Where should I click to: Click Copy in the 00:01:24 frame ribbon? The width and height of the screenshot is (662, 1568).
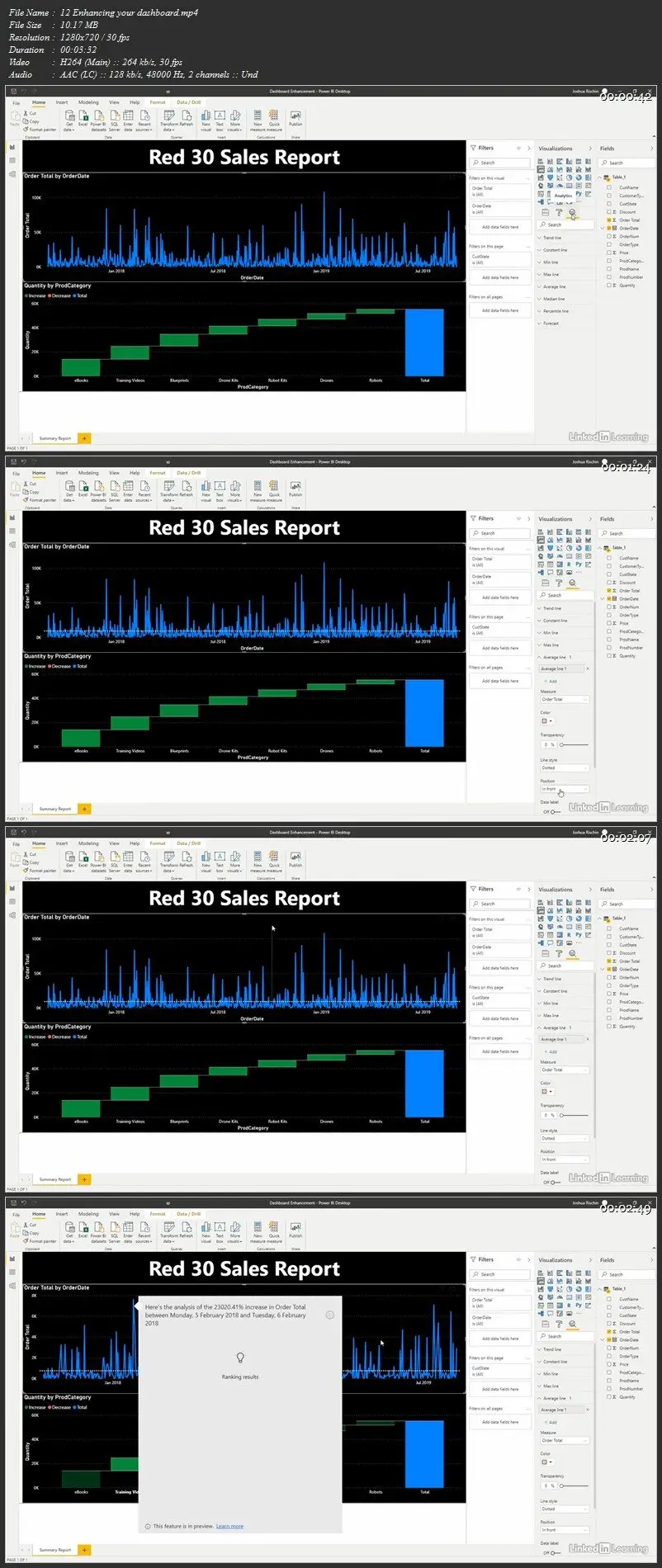[x=31, y=492]
